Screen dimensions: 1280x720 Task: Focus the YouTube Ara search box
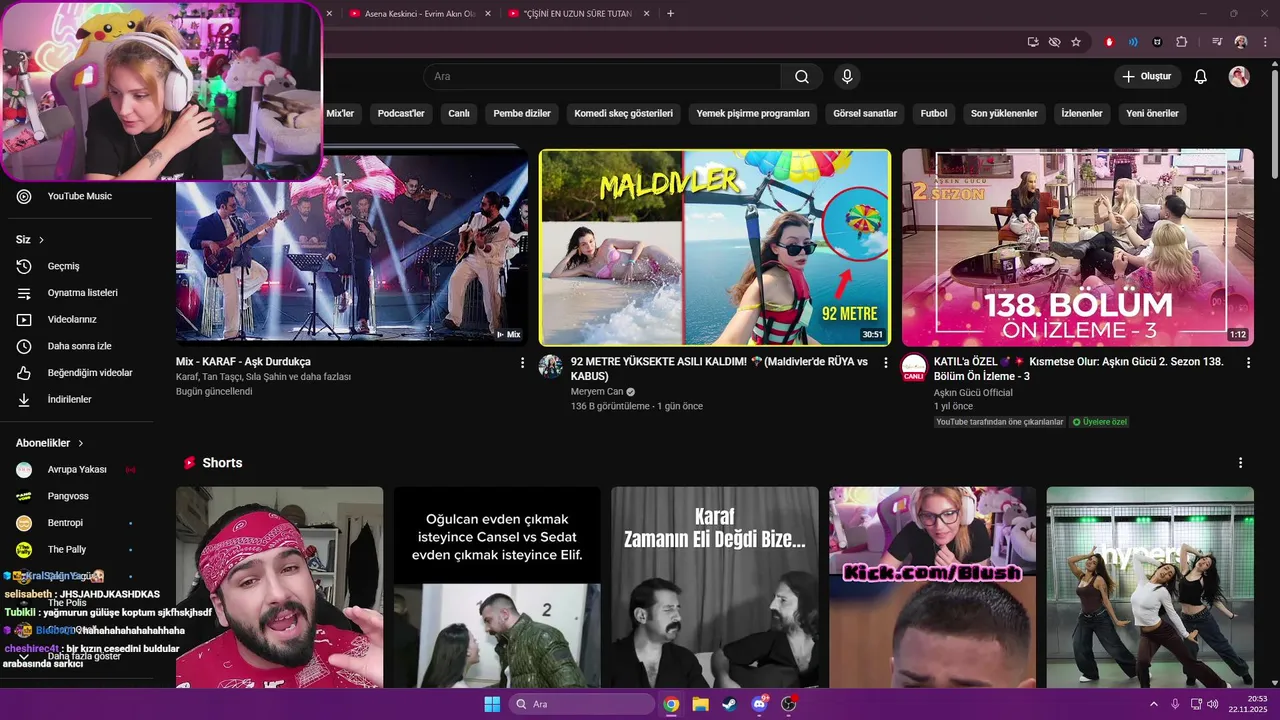click(x=603, y=77)
